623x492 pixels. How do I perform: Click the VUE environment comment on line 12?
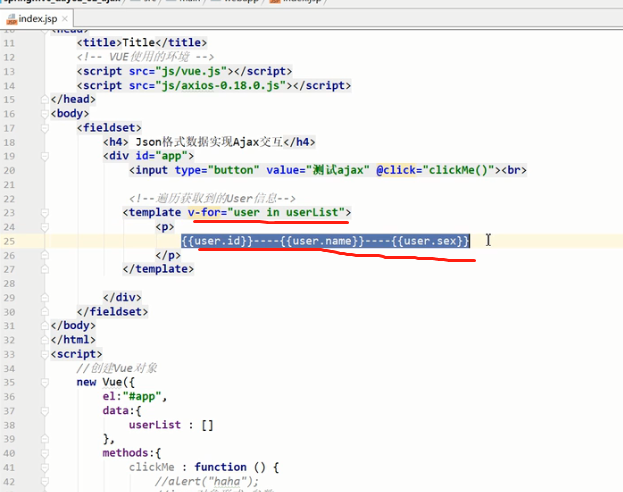(145, 57)
